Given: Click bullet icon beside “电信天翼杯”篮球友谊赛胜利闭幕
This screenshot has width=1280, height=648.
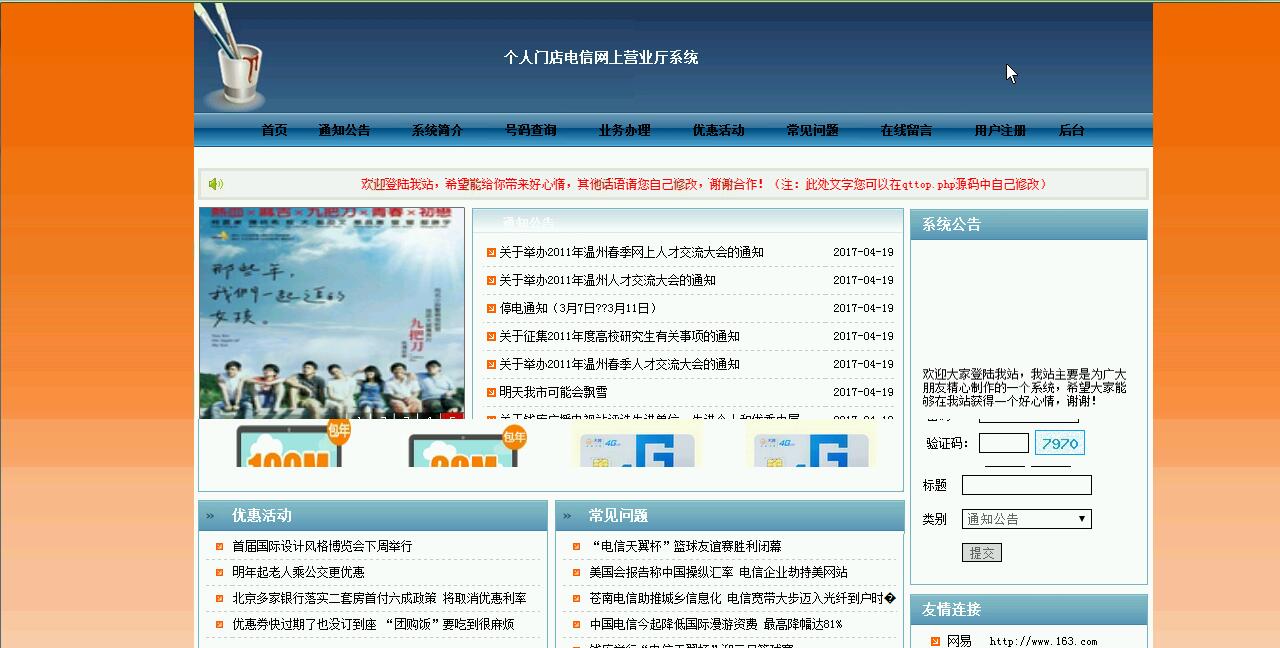Looking at the screenshot, I should click(576, 547).
